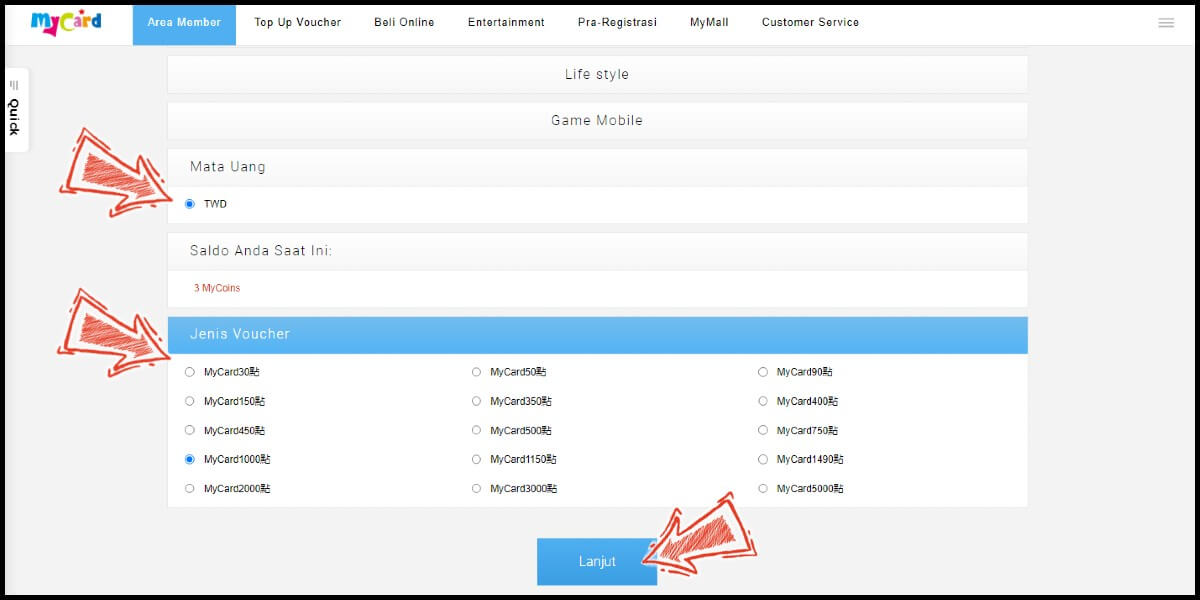Click the Saldo Anda Saat Ini heading

[261, 250]
